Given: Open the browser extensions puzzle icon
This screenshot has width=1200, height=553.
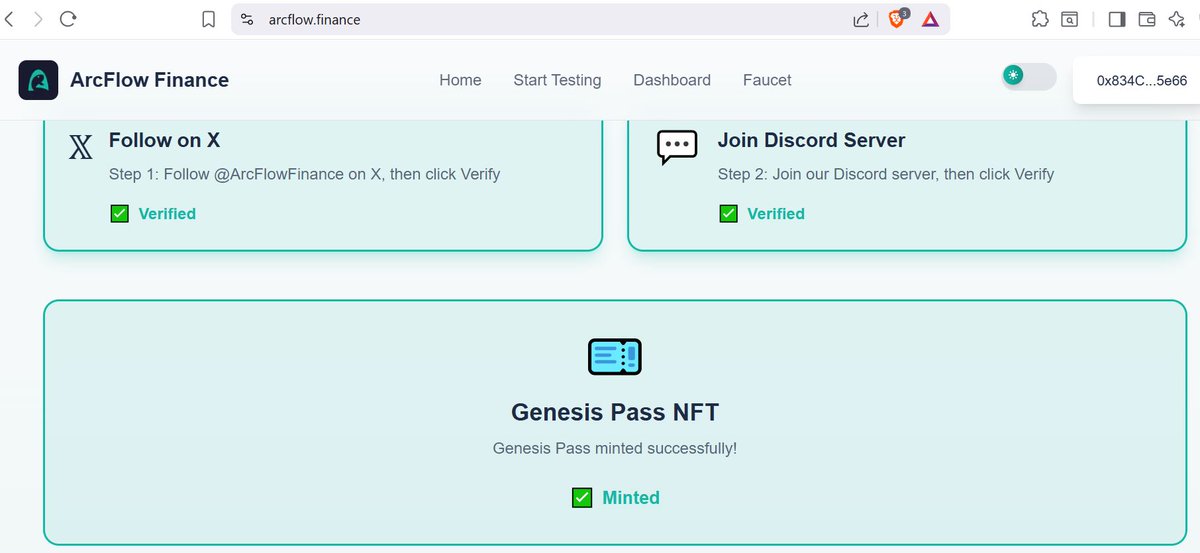Looking at the screenshot, I should [1040, 19].
